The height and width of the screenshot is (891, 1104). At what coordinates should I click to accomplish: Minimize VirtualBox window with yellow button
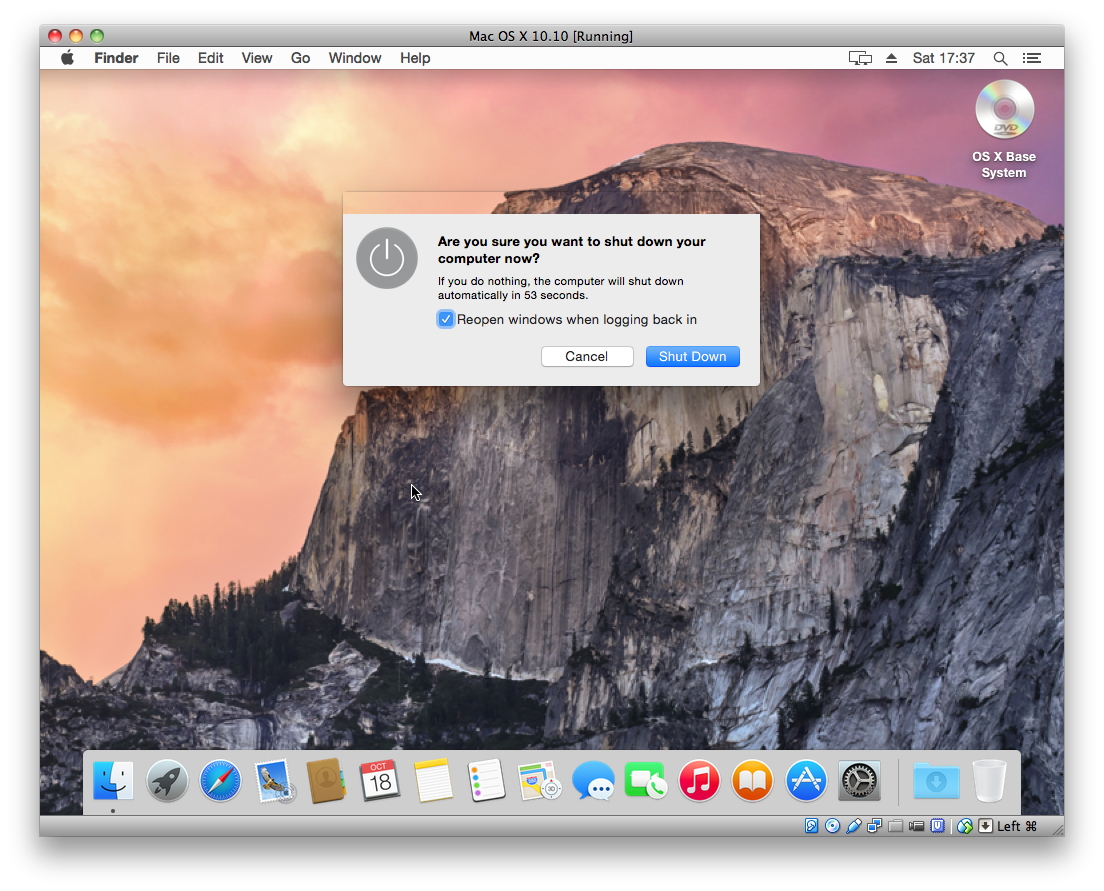point(76,35)
